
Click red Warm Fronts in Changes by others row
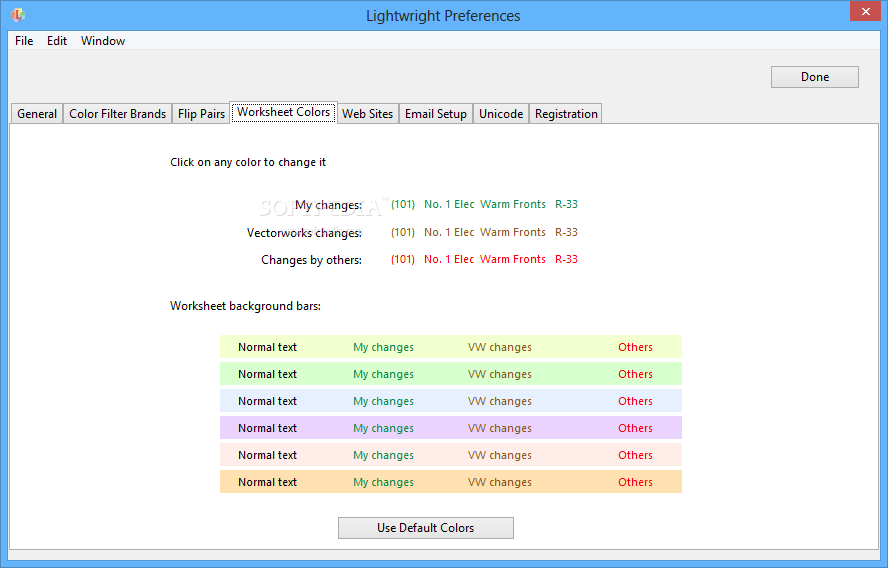tap(513, 259)
